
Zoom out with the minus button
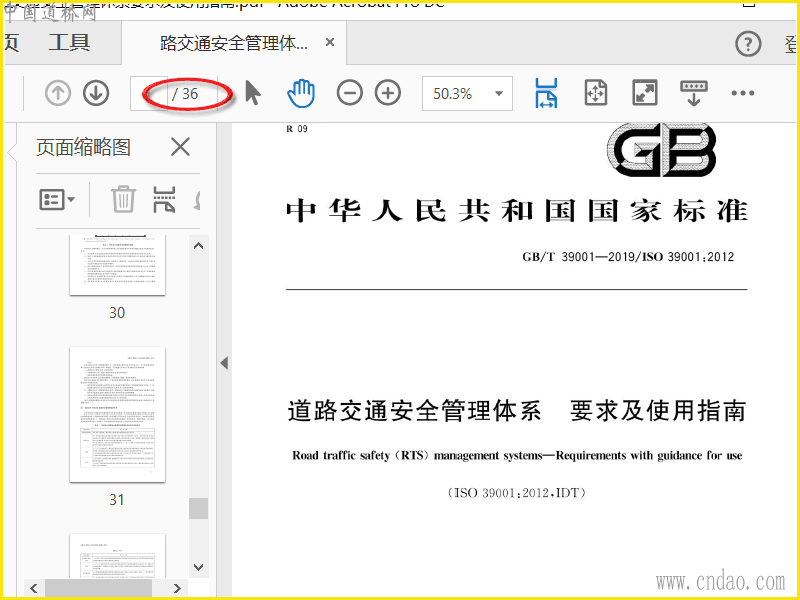pyautogui.click(x=350, y=93)
